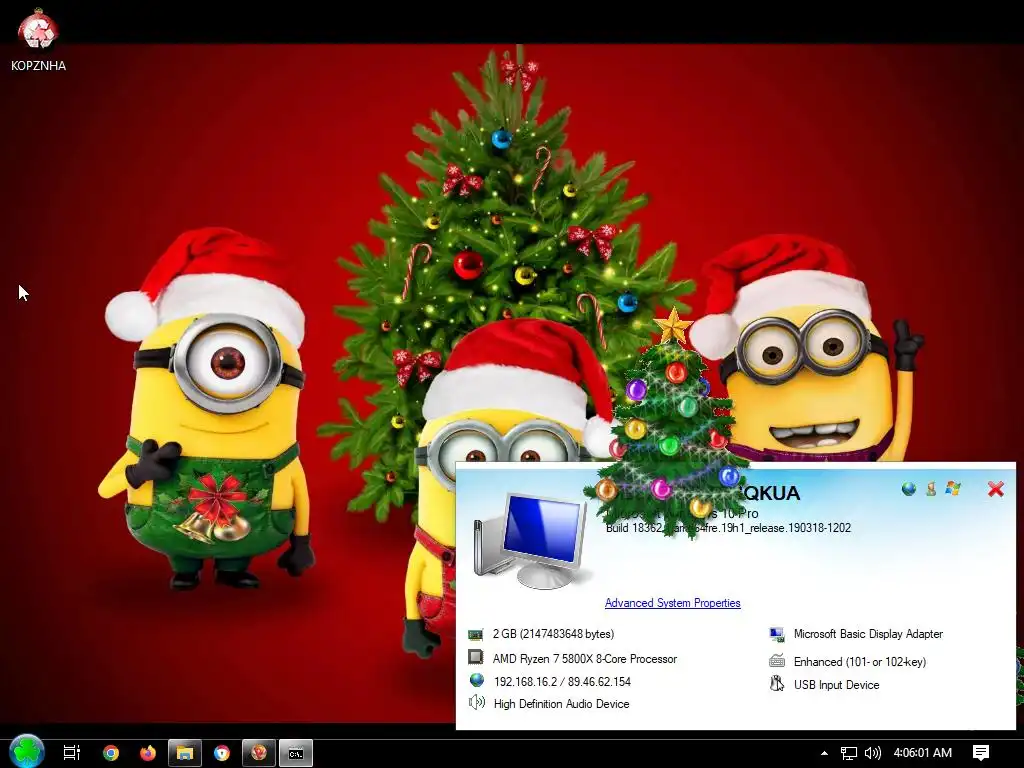Launch Firefox from the taskbar
Screen dimensions: 1024x768
click(148, 753)
